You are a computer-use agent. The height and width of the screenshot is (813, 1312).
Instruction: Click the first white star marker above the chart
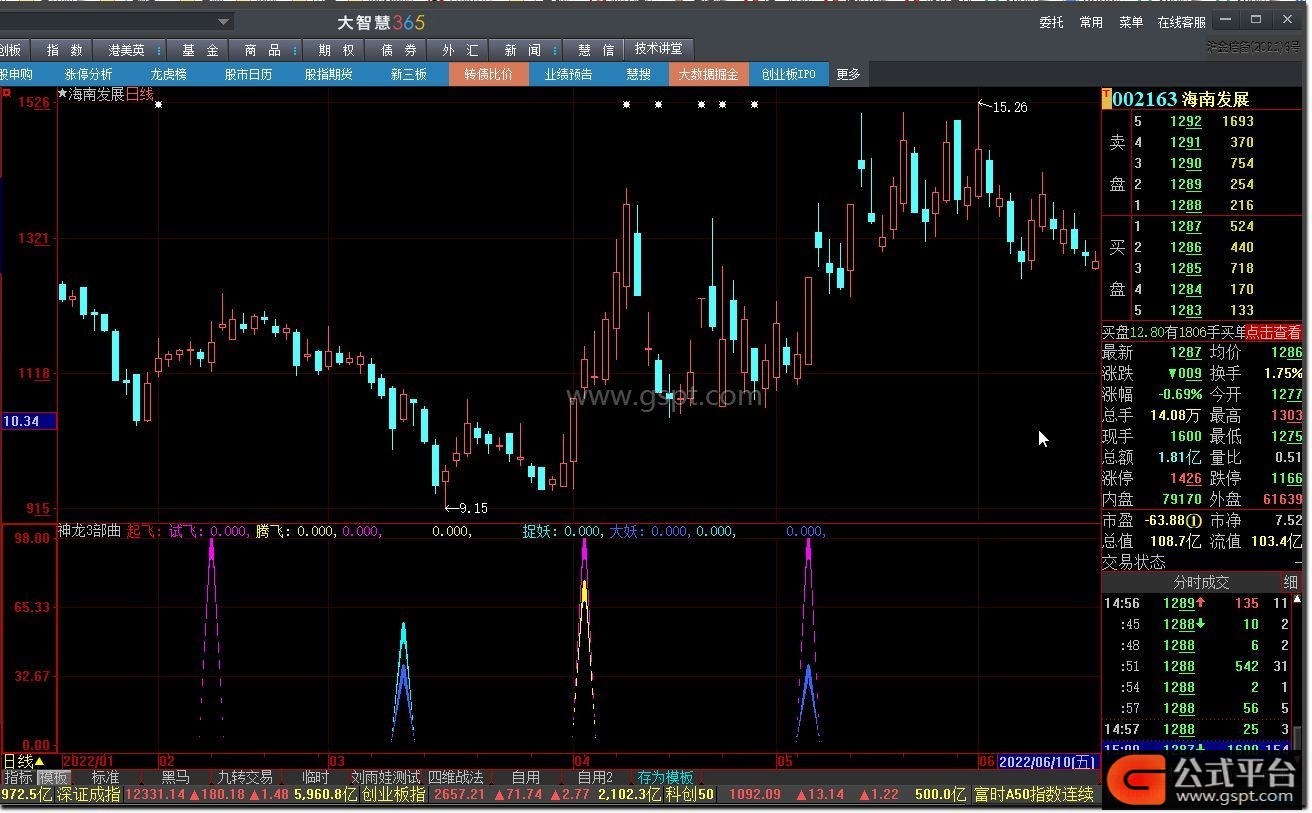[x=158, y=103]
